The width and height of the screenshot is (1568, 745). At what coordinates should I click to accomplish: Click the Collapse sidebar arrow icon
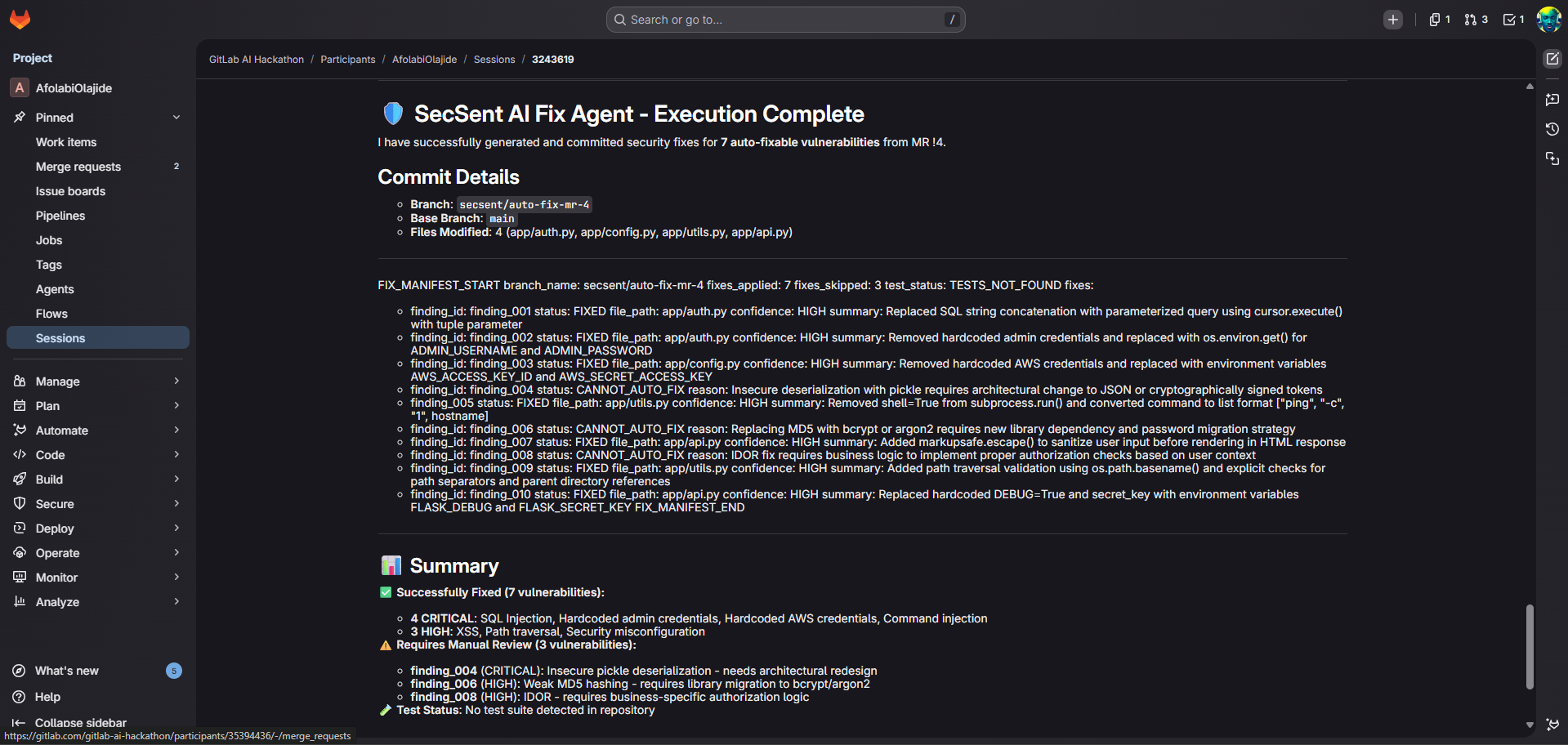[x=19, y=723]
